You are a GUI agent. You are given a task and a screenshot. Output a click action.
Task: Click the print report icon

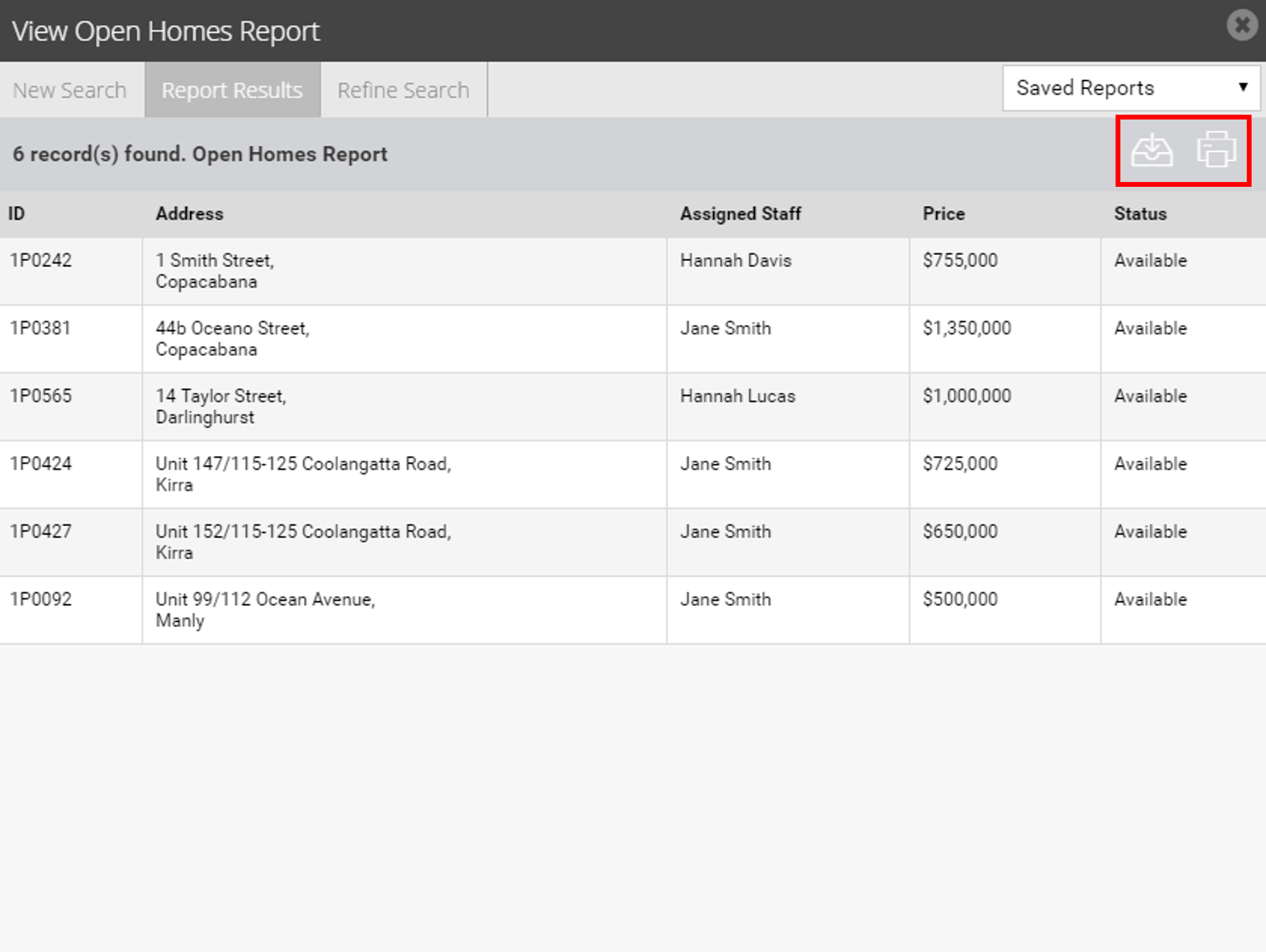coord(1217,149)
